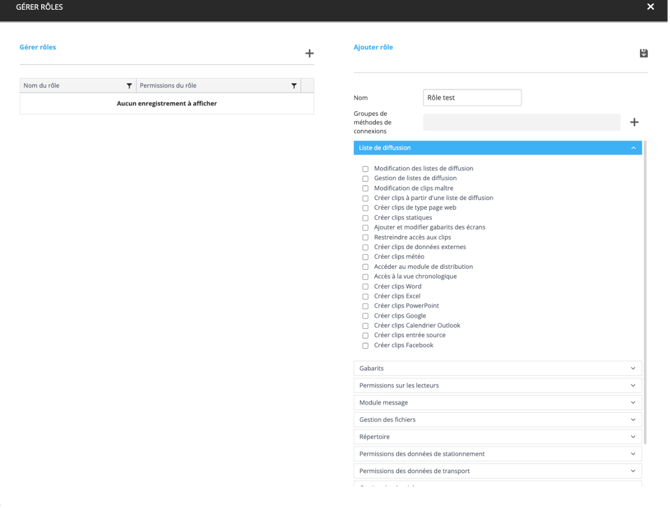Check Modification des listes de diffusion
This screenshot has width=670, height=508.
tap(365, 169)
